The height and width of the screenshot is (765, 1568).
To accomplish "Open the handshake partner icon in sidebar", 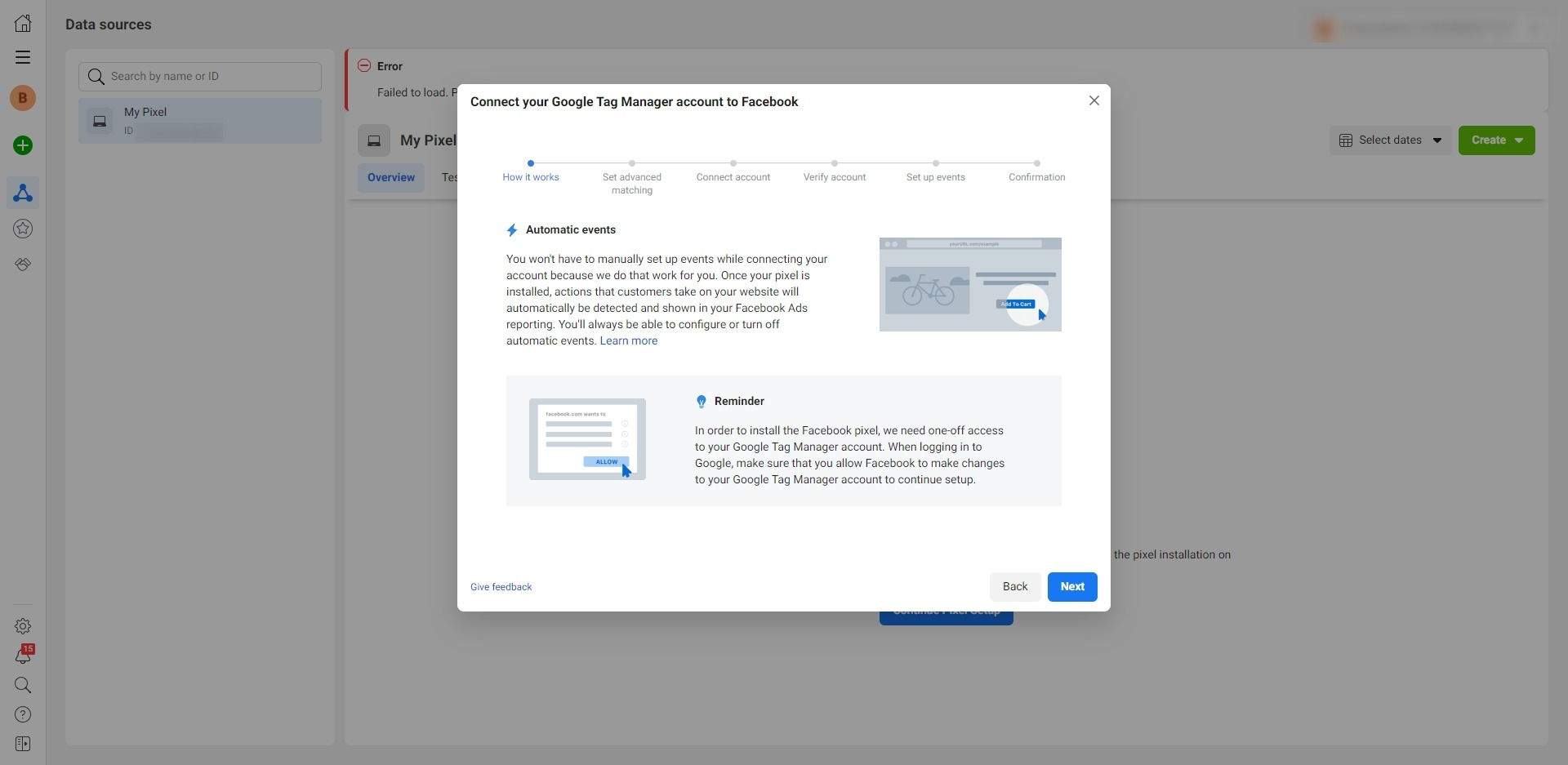I will point(23,265).
